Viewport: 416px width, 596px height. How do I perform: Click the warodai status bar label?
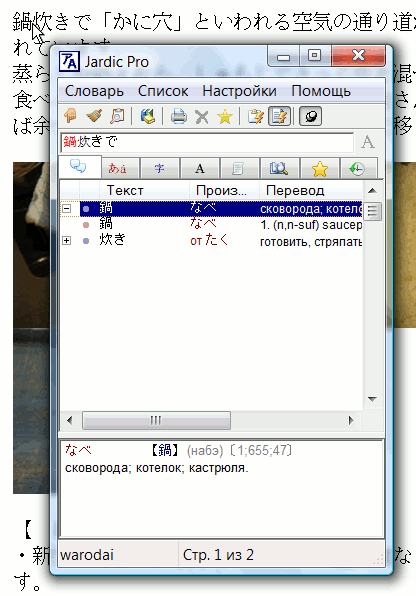pos(87,555)
